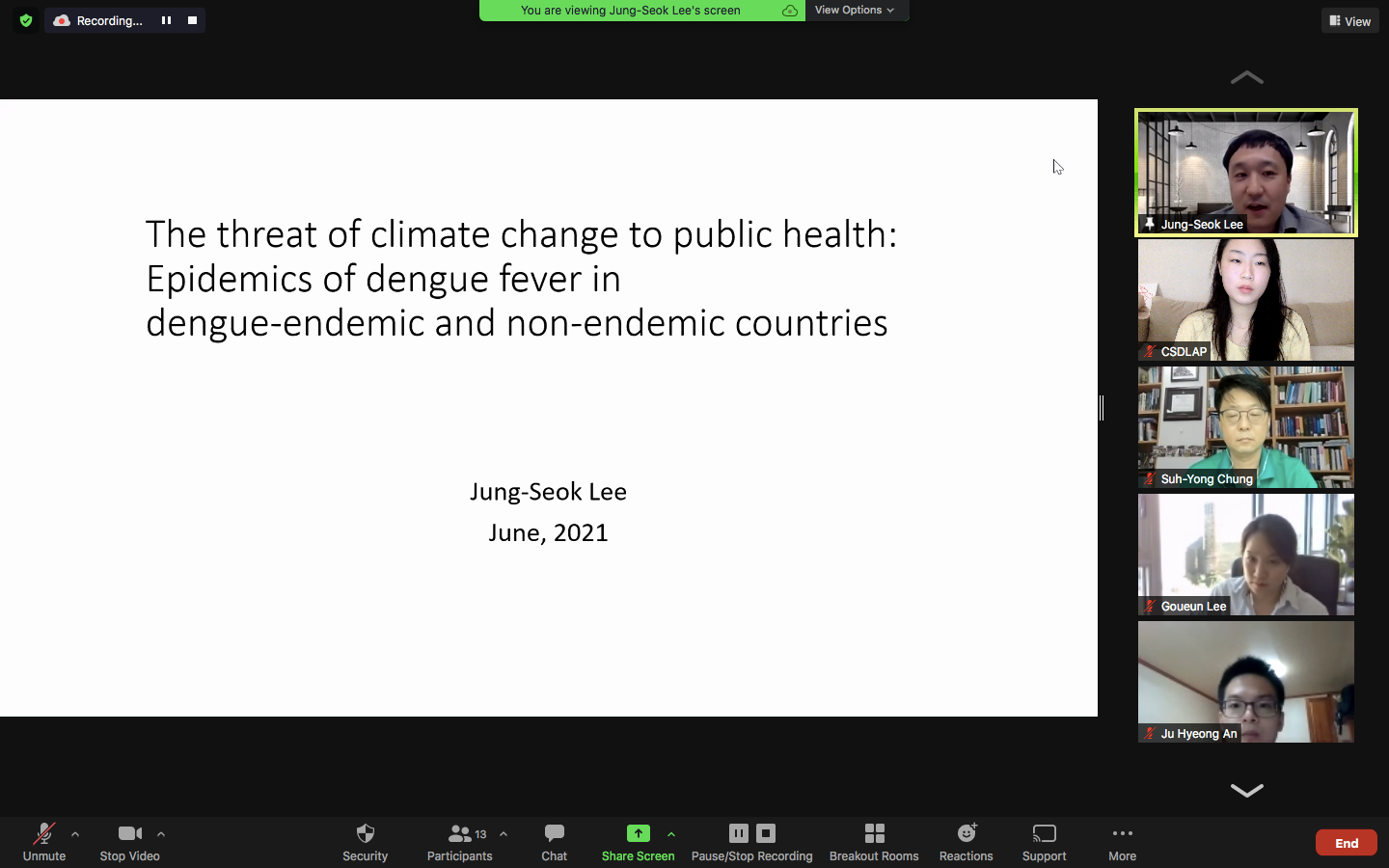Click the pin icon on Jung-Seok Lee's name
Screen dimensions: 1389x868
1150,224
